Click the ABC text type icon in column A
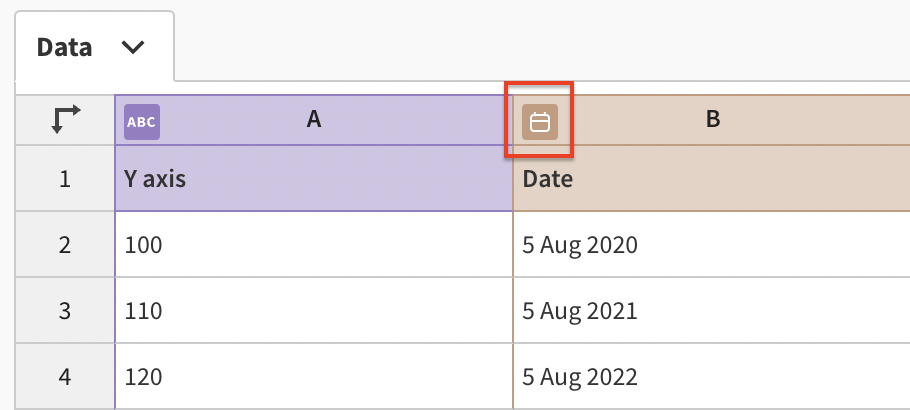The image size is (910, 410). pos(142,122)
